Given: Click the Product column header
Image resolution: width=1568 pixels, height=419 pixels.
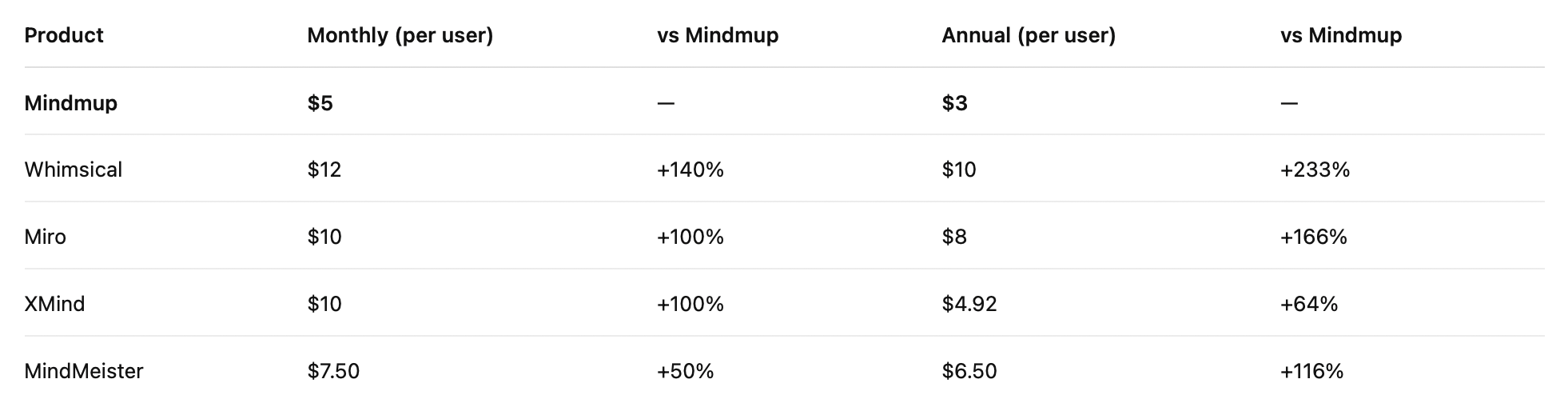Looking at the screenshot, I should pos(64,35).
